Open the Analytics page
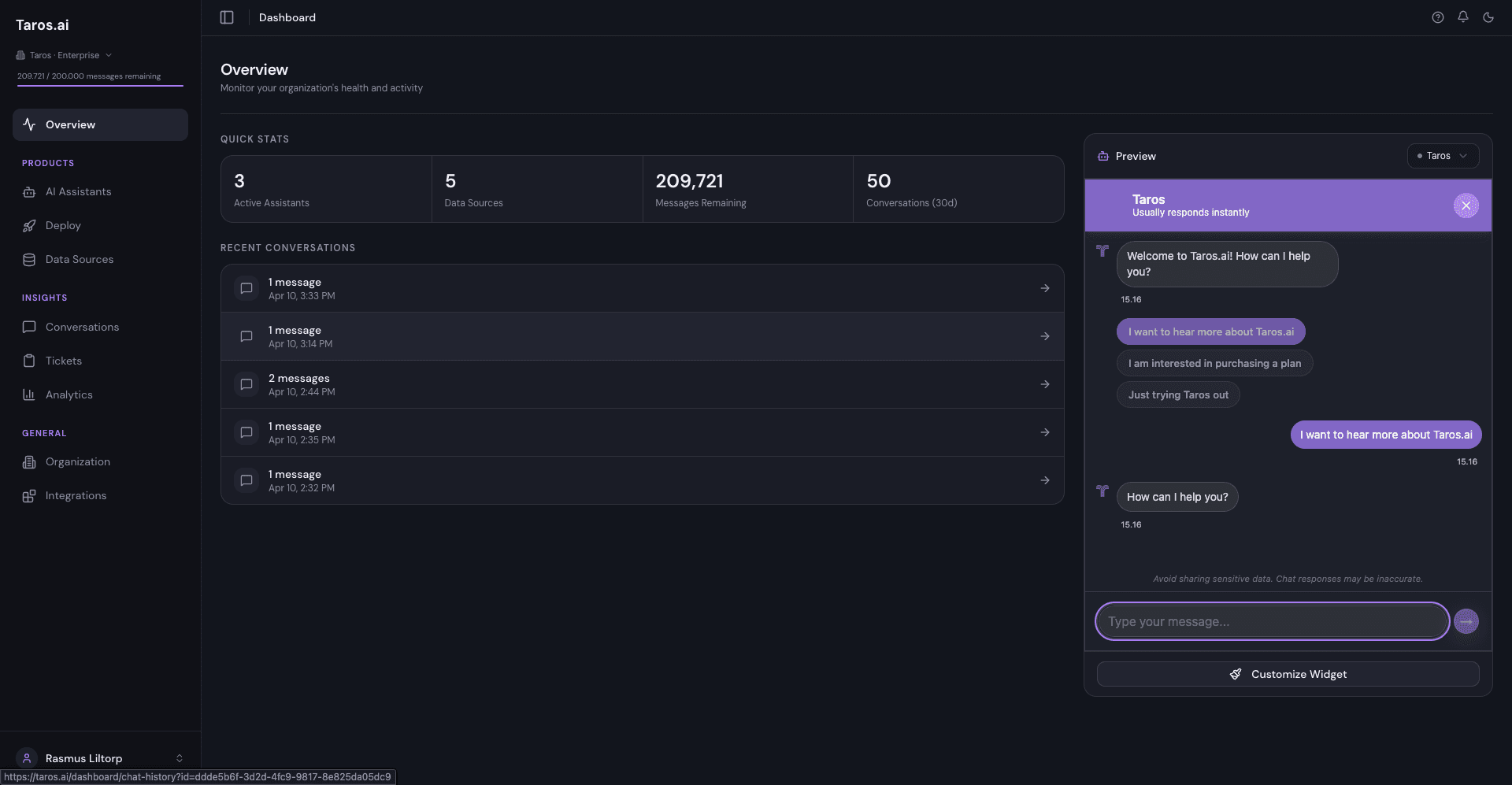The image size is (1512, 785). 100,394
